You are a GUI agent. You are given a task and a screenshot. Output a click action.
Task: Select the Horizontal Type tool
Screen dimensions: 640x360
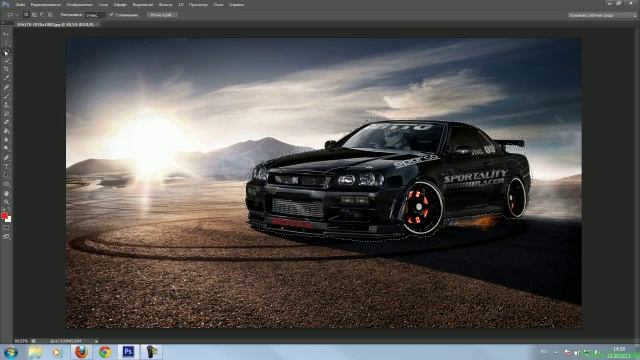6,166
